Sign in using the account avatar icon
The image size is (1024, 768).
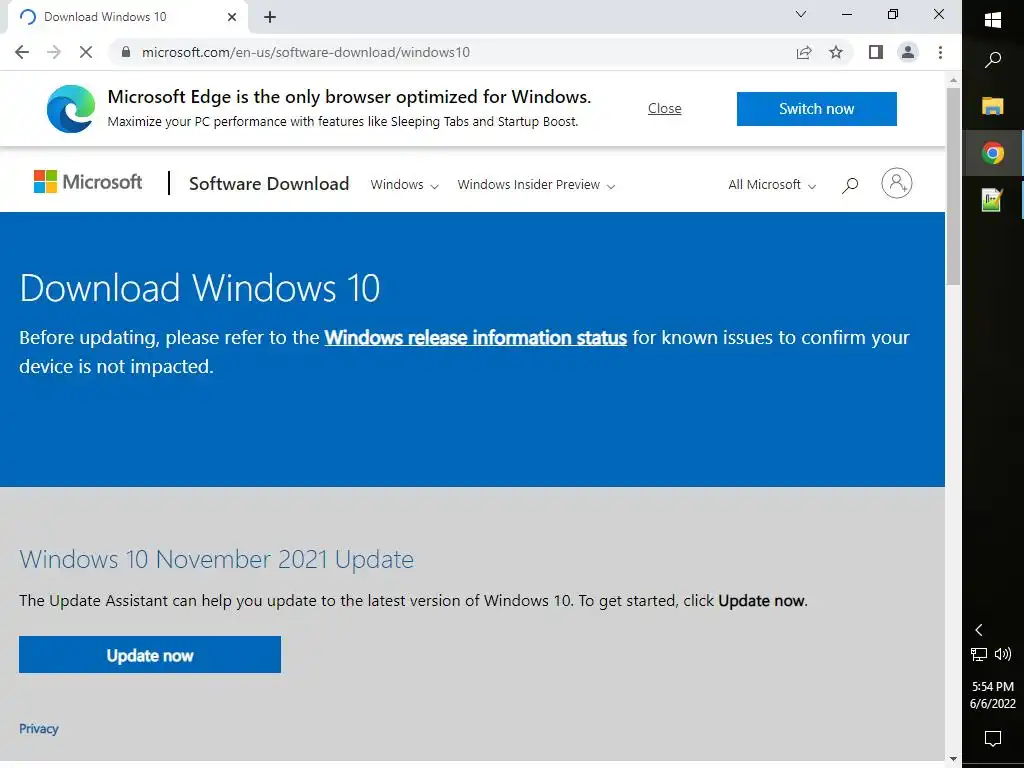(x=897, y=184)
